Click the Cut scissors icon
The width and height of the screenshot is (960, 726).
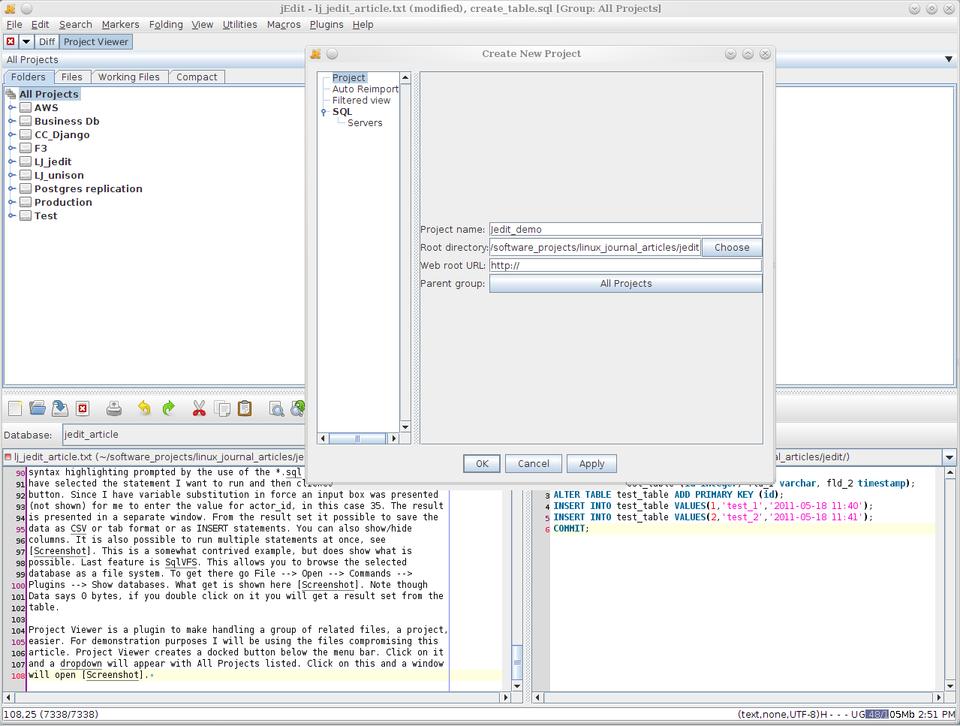[198, 408]
